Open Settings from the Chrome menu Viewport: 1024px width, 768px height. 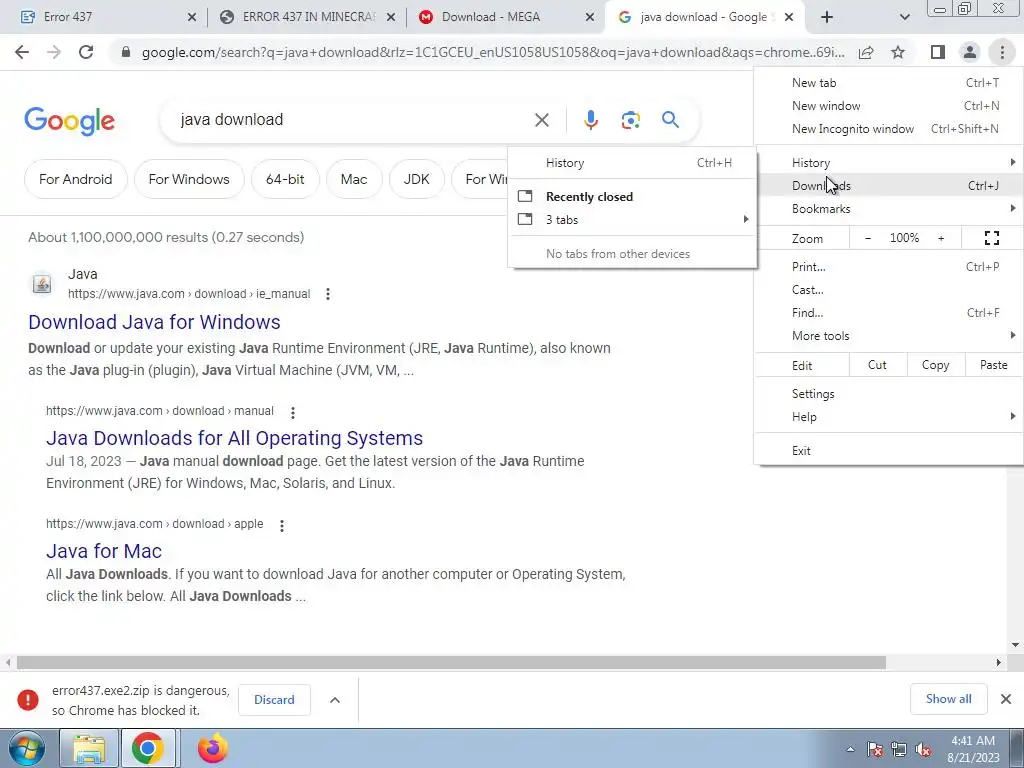coord(889,394)
